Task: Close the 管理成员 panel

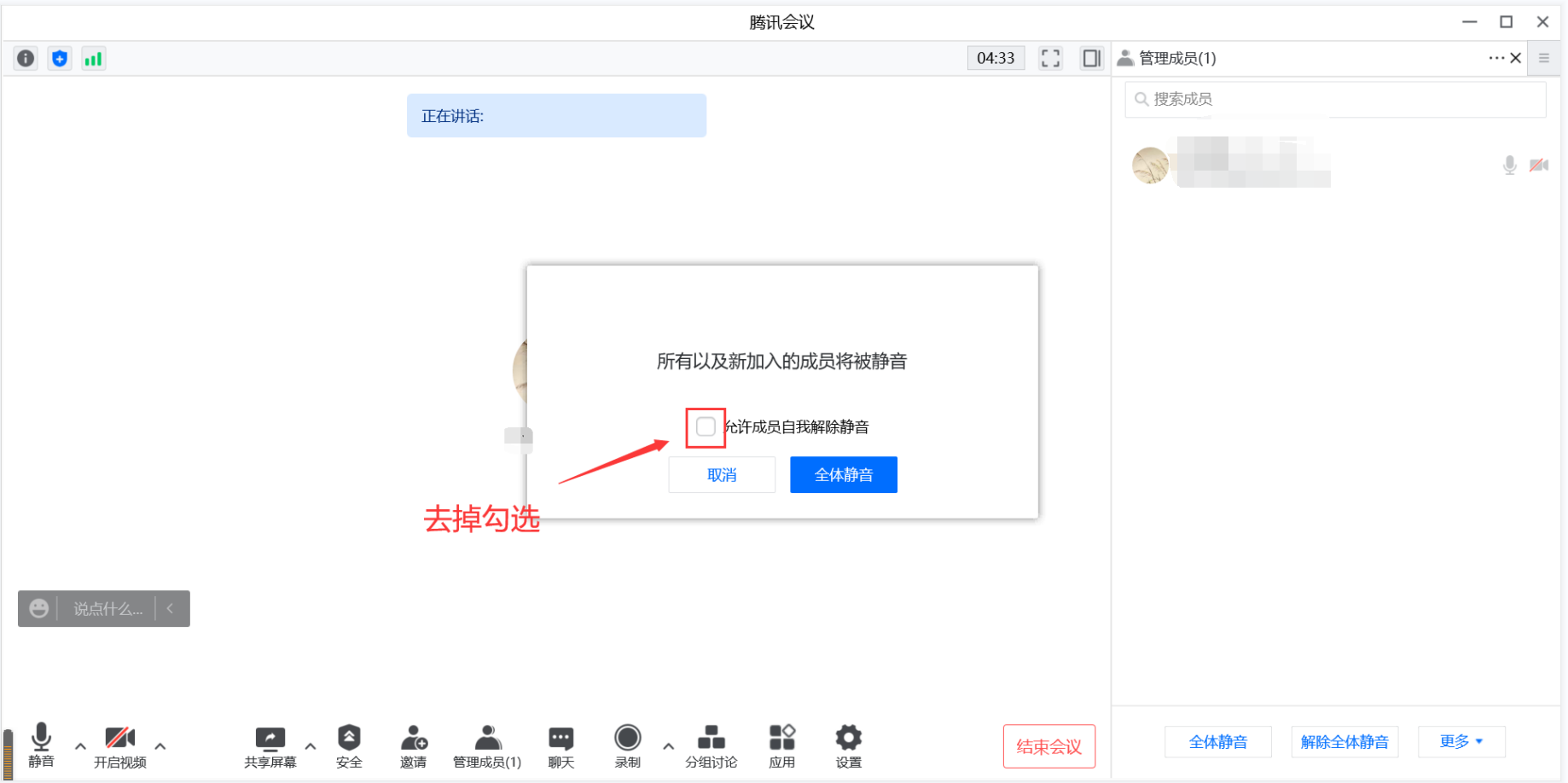Action: pos(1516,58)
